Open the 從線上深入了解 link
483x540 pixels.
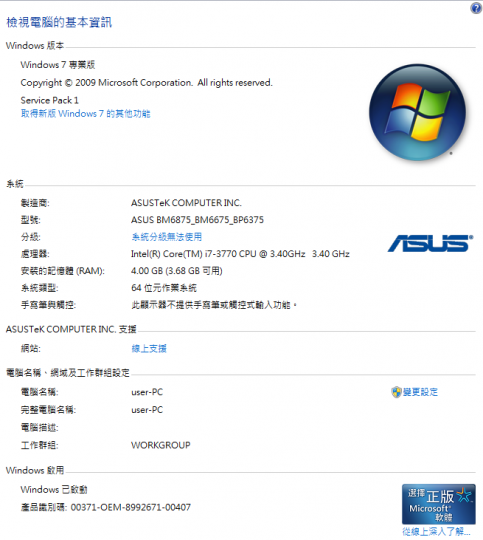(436, 531)
